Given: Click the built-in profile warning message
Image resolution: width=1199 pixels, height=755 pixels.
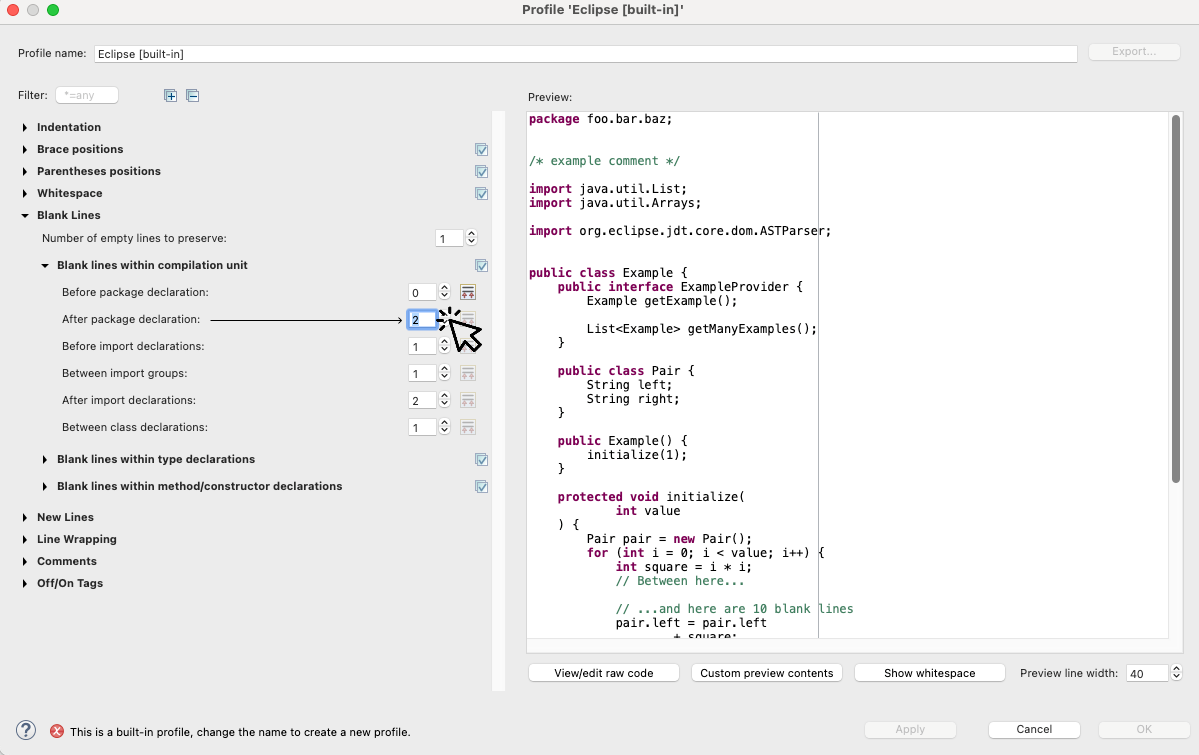Looking at the screenshot, I should pyautogui.click(x=240, y=732).
